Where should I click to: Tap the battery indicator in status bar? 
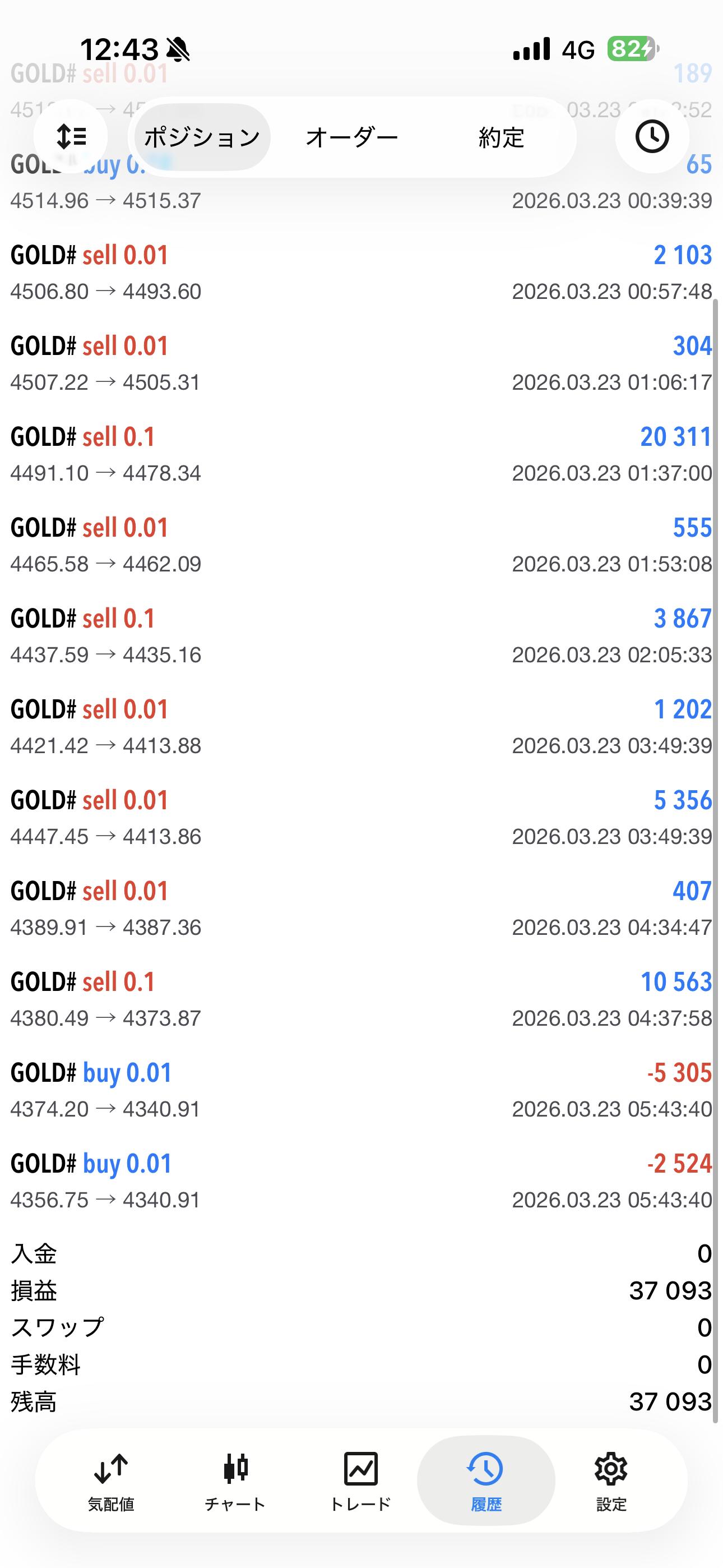point(632,49)
